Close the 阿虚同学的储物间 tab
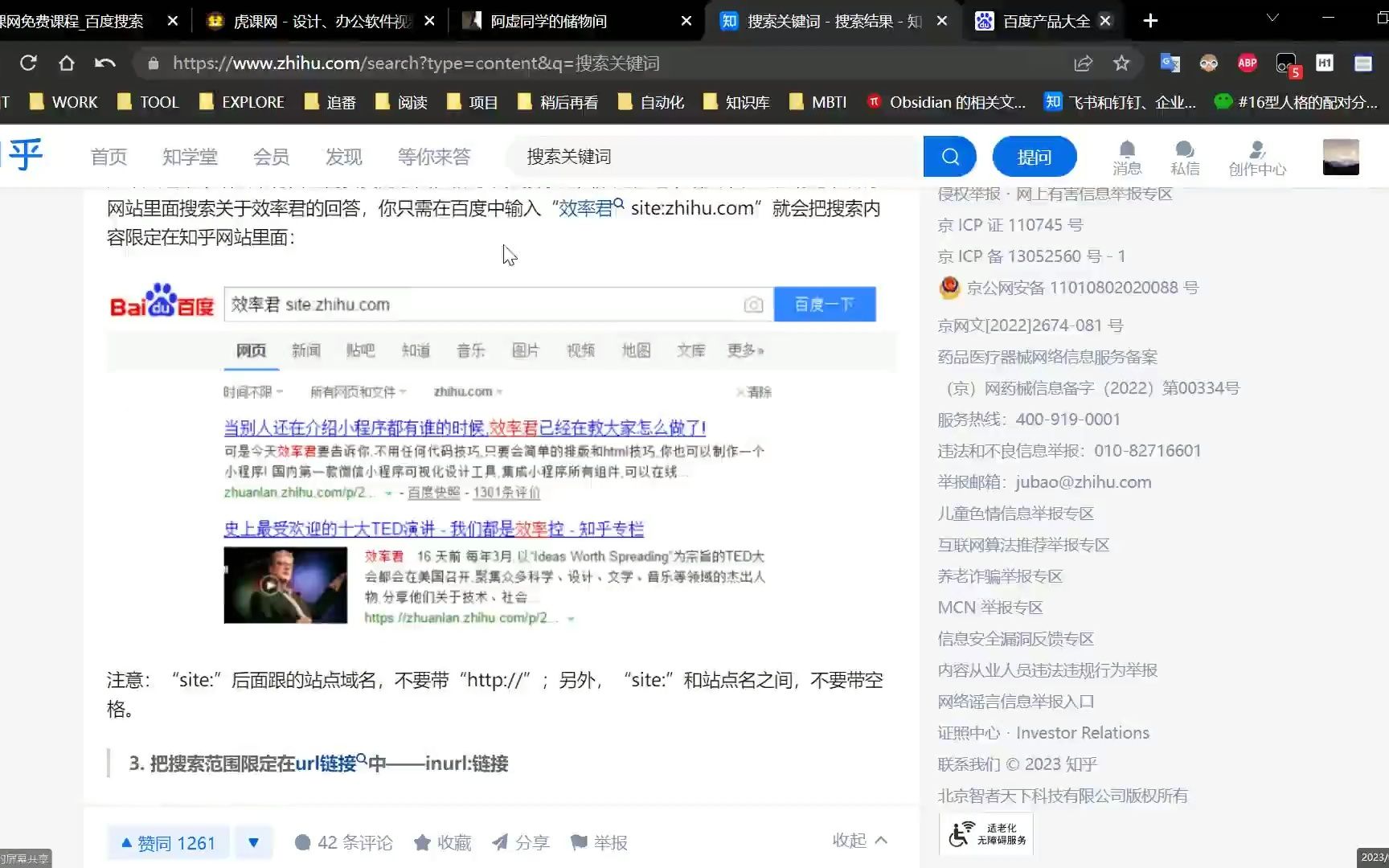Screen dimensions: 1389x868 click(x=686, y=21)
